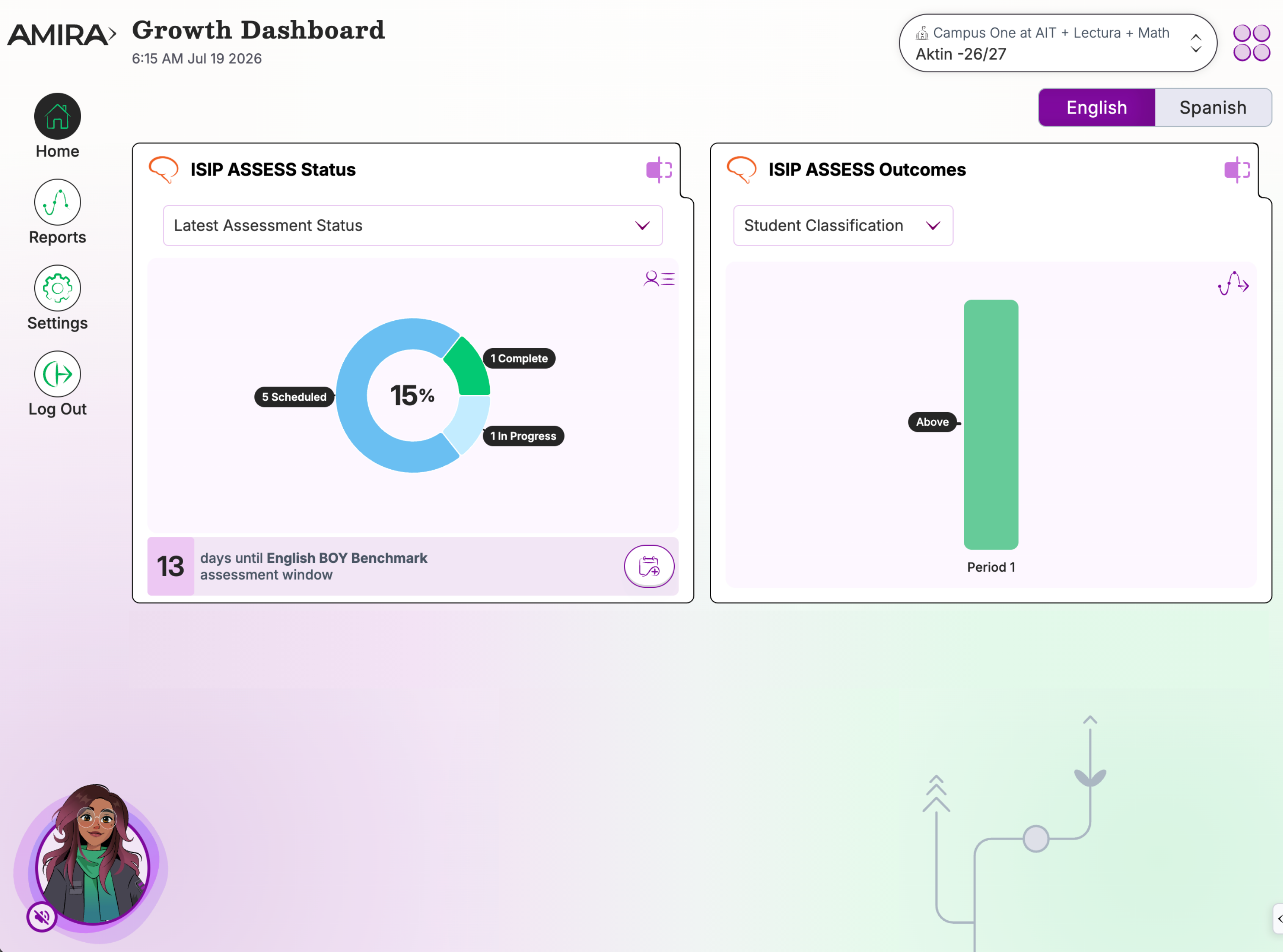Image resolution: width=1283 pixels, height=952 pixels.
Task: Expand the collapsed side panel arrow
Action: pos(1278,919)
